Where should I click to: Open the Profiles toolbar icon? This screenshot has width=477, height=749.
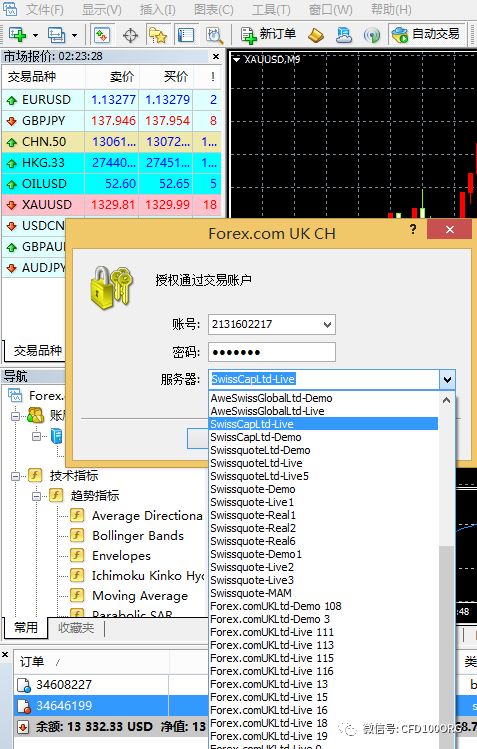(56, 35)
